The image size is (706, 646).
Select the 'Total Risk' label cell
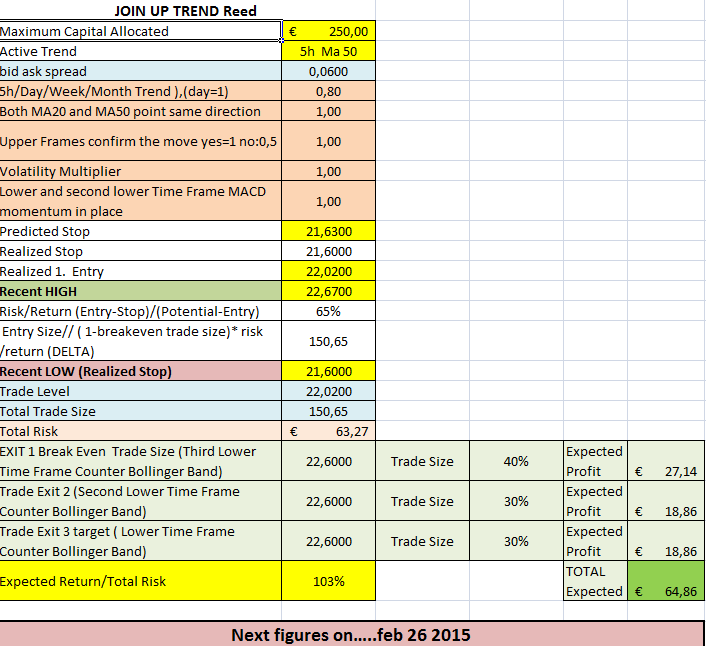pos(140,431)
